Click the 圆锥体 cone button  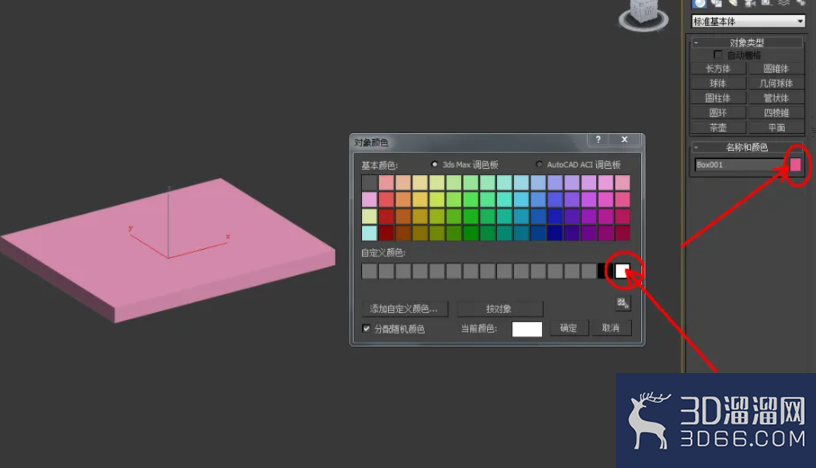(x=776, y=69)
